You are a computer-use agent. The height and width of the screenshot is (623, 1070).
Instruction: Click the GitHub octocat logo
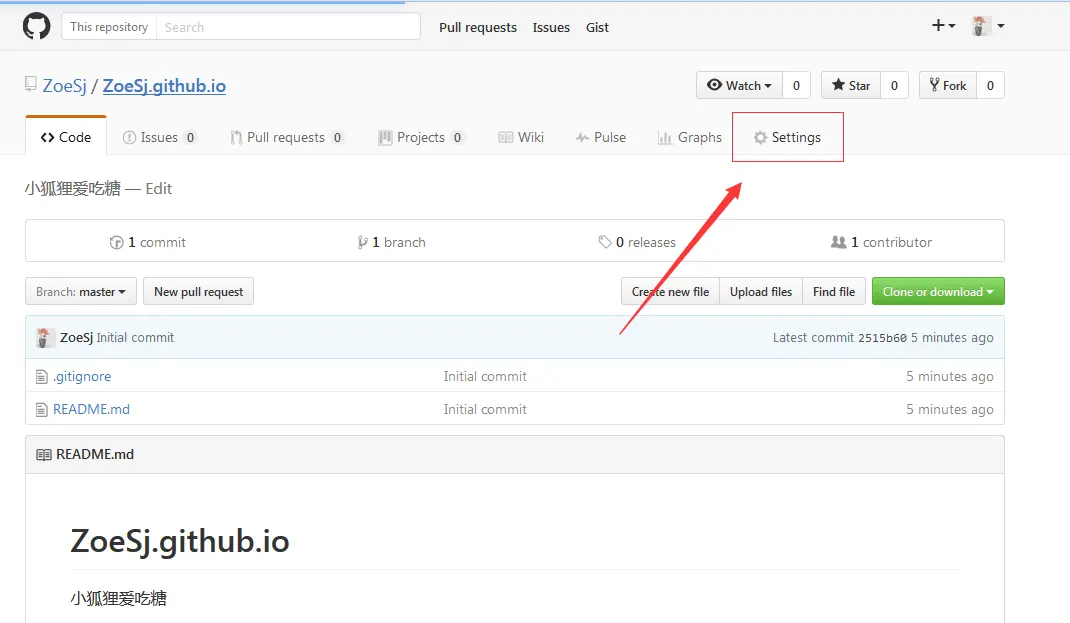[x=36, y=27]
